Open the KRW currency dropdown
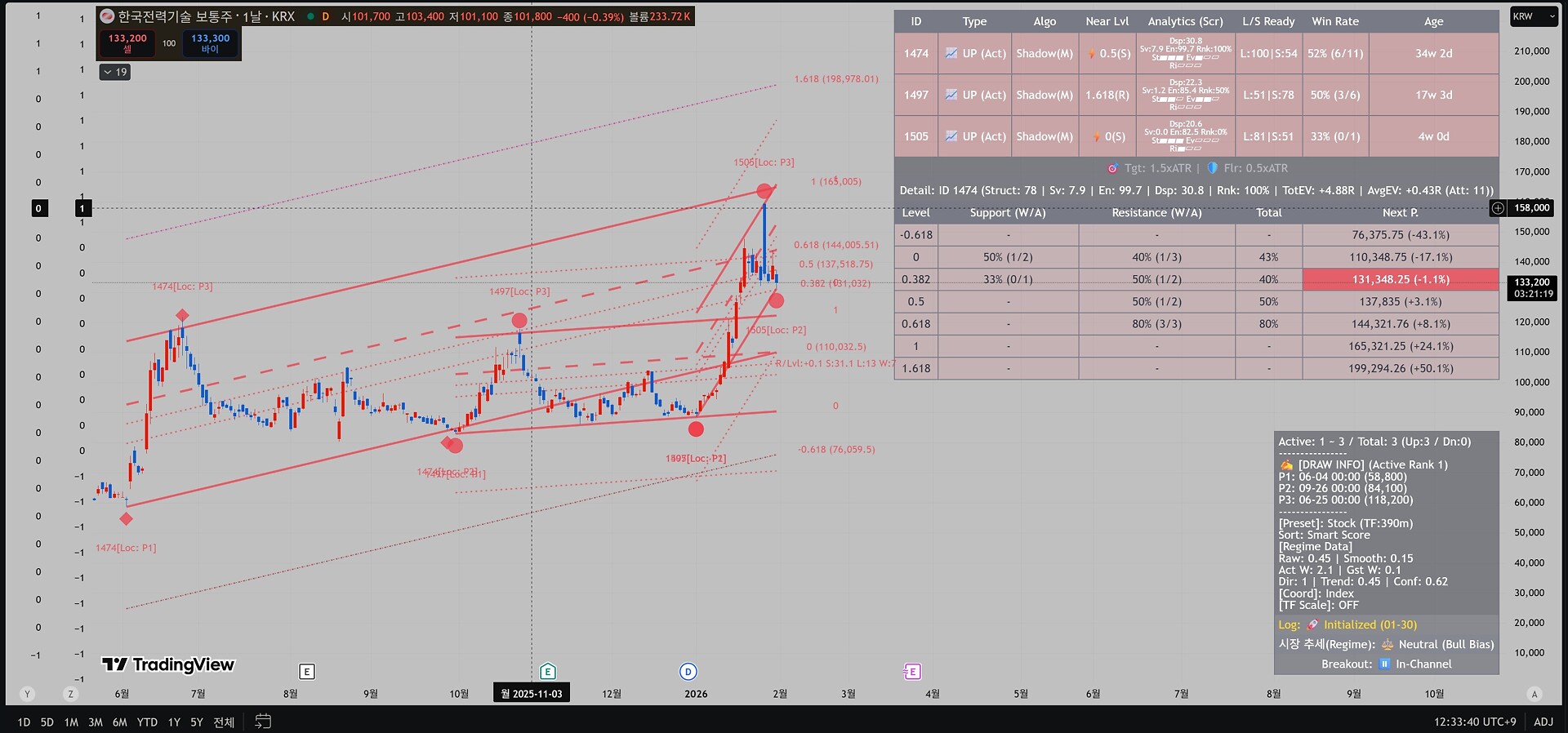 point(1534,16)
